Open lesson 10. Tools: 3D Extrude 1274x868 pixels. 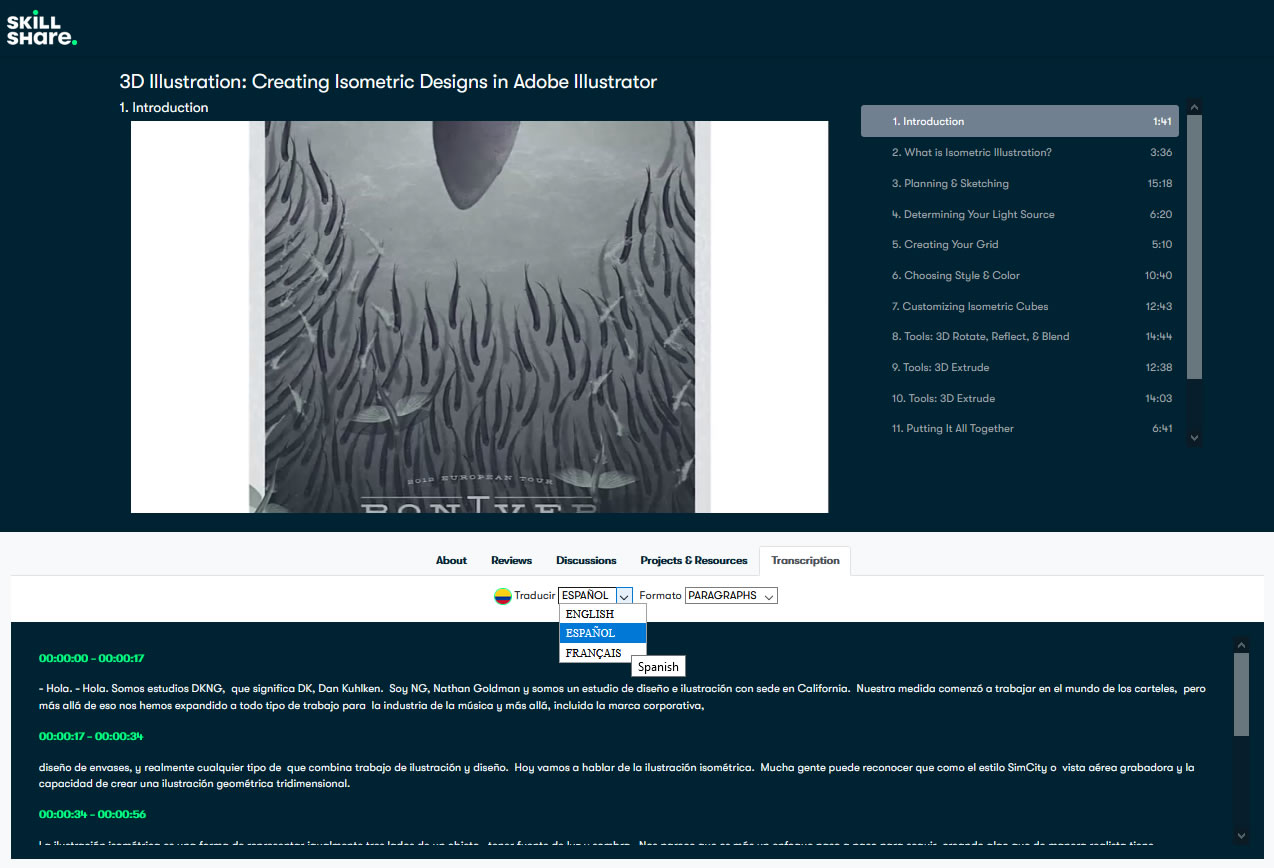pos(1020,398)
